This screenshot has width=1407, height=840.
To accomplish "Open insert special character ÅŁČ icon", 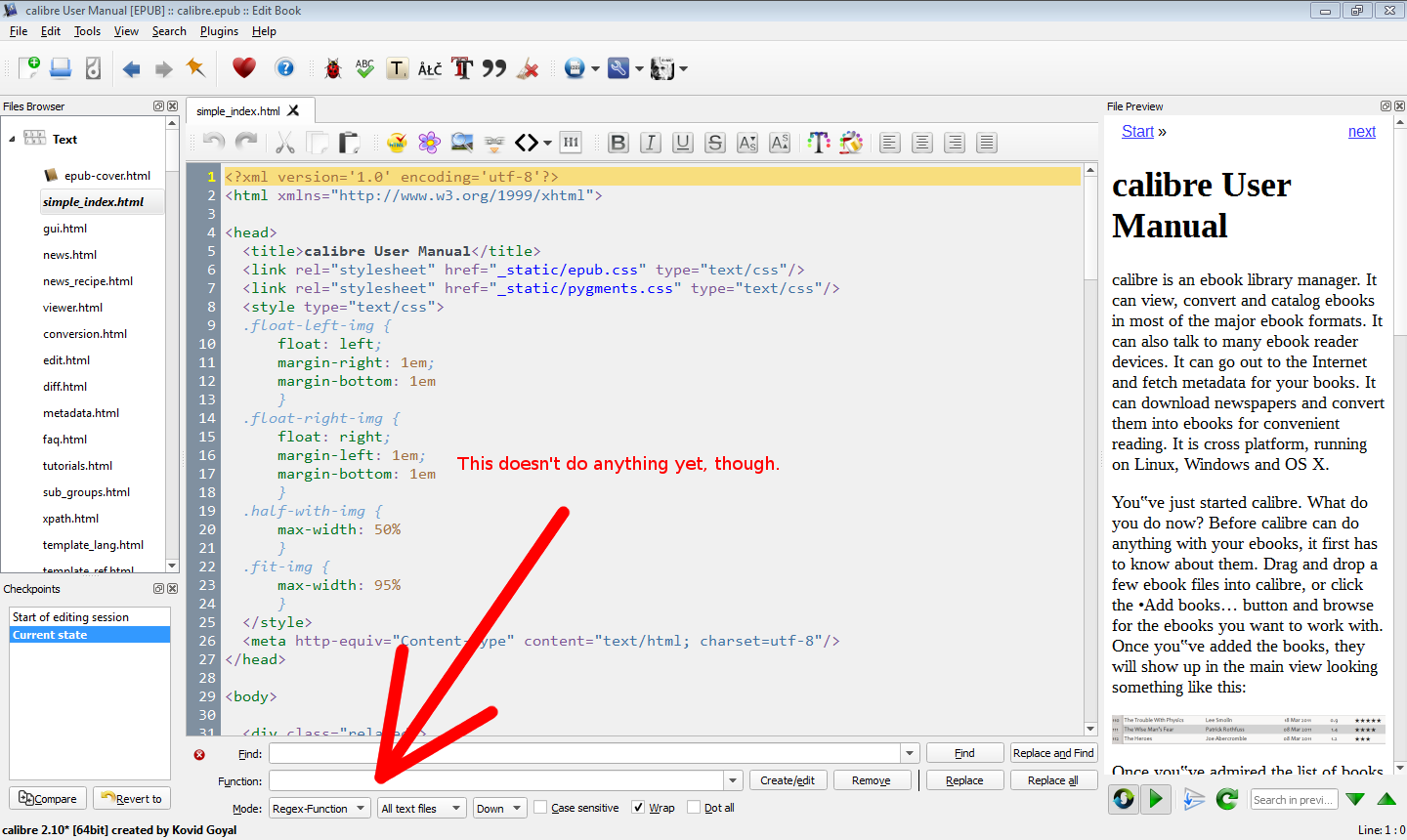I will point(430,68).
